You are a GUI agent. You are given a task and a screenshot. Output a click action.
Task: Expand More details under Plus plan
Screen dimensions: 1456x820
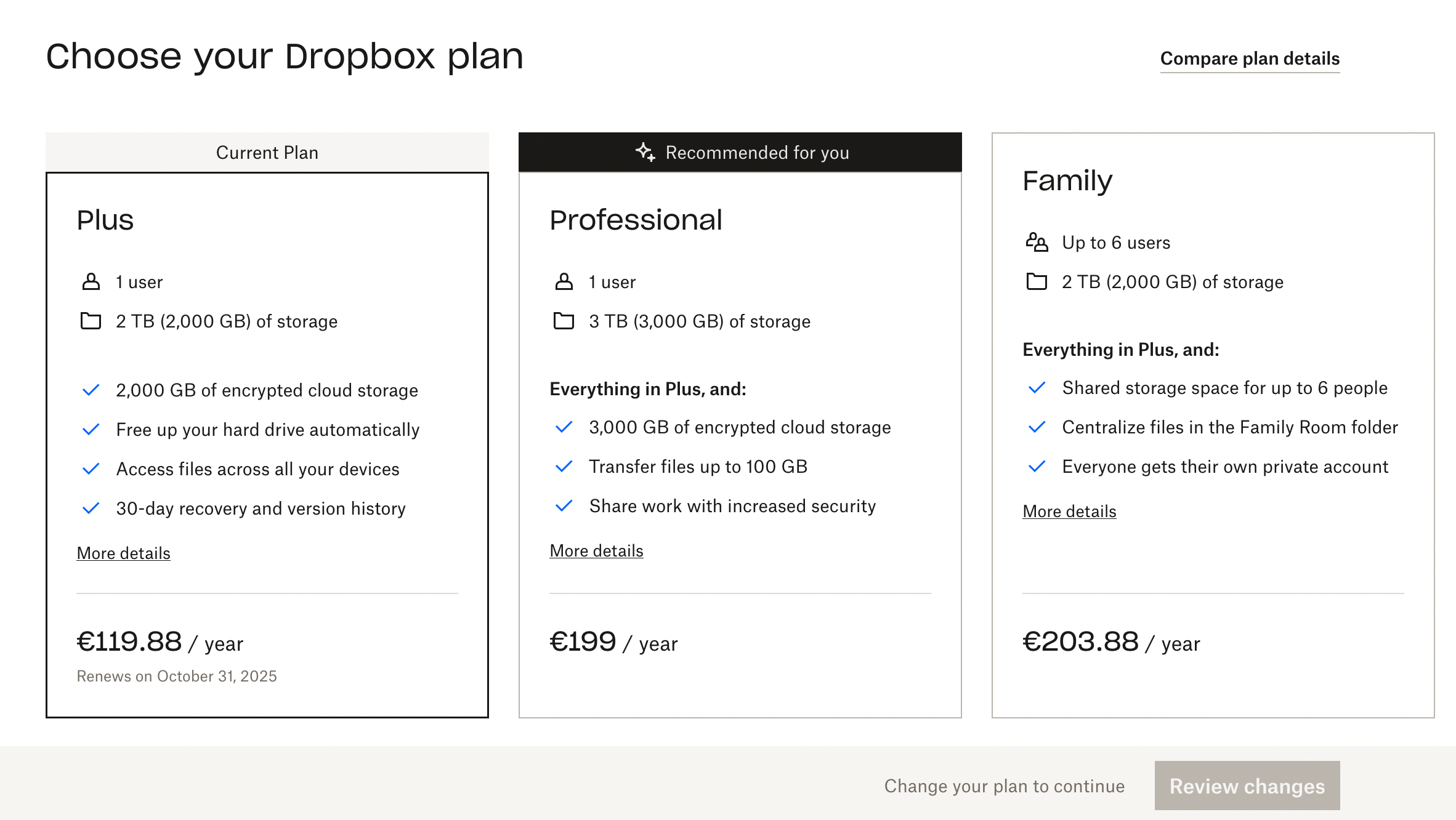[x=123, y=553]
